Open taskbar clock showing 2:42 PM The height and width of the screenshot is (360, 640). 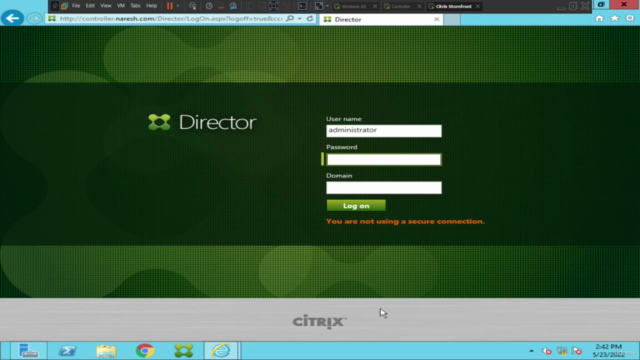(609, 351)
